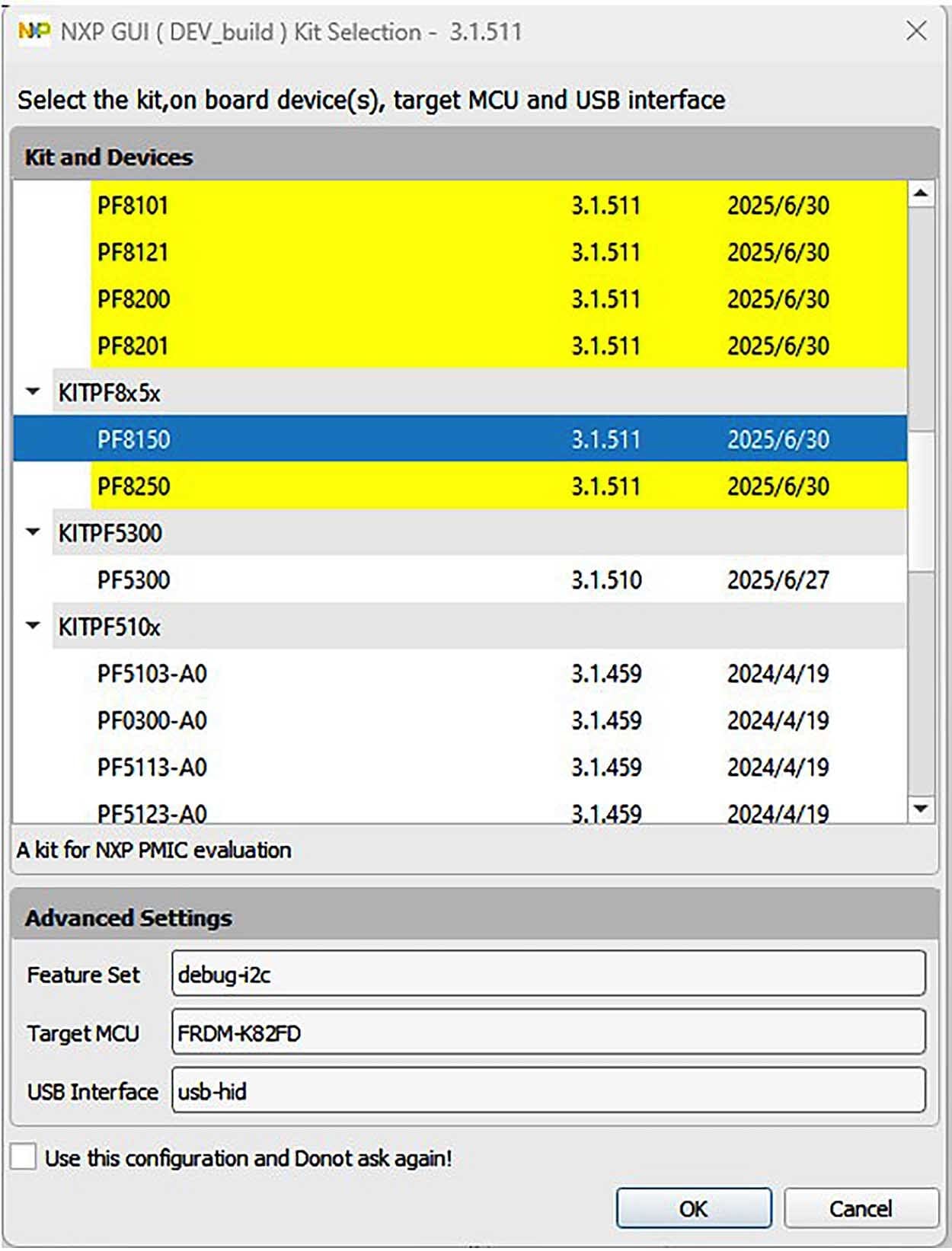Collapse the KITPF8x5x kit group
The width and height of the screenshot is (952, 1251).
click(33, 392)
